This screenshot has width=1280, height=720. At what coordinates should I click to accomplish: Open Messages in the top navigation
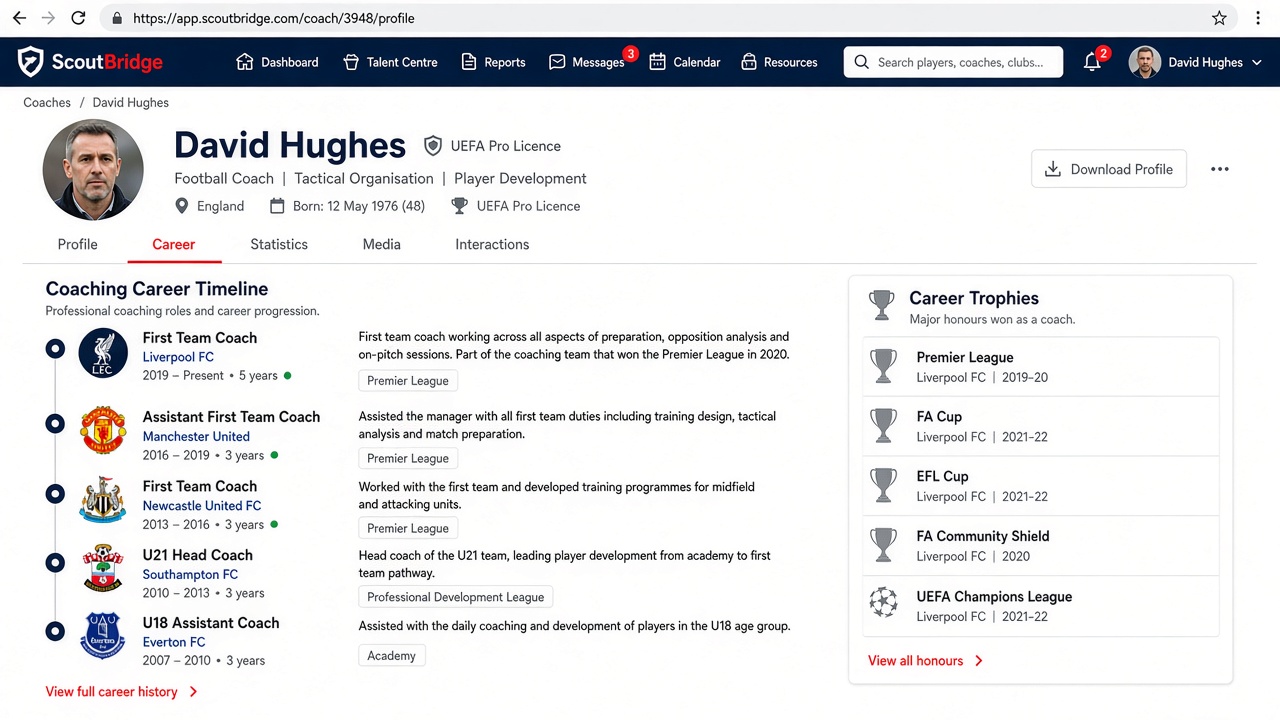coord(587,62)
